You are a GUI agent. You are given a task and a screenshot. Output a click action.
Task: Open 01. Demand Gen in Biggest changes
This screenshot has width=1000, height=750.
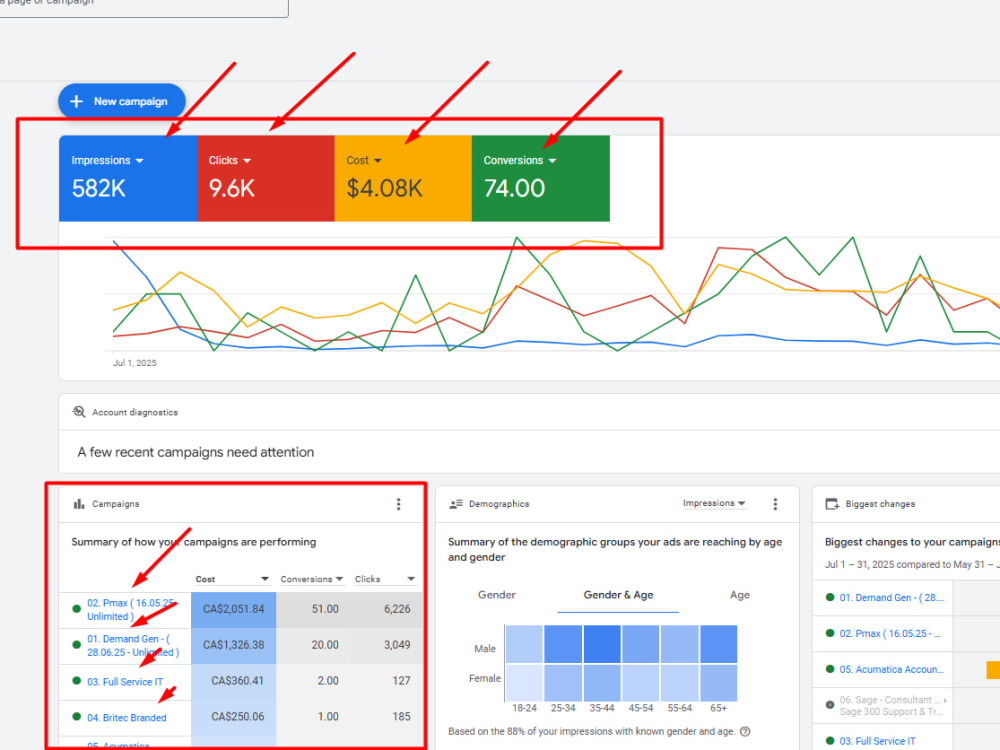coord(892,598)
